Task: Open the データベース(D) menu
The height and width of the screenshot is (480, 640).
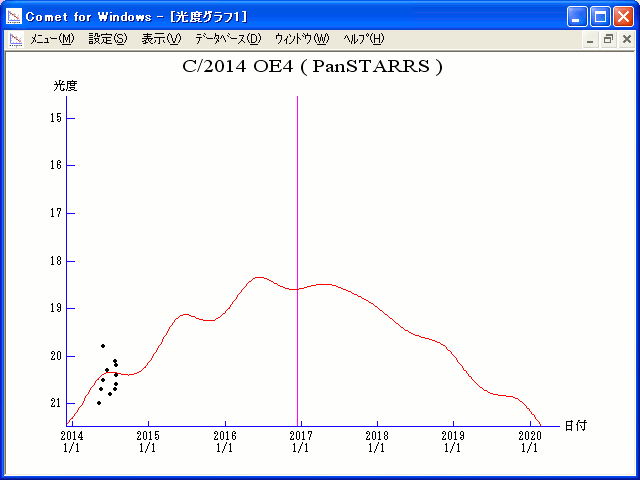Action: (228, 39)
